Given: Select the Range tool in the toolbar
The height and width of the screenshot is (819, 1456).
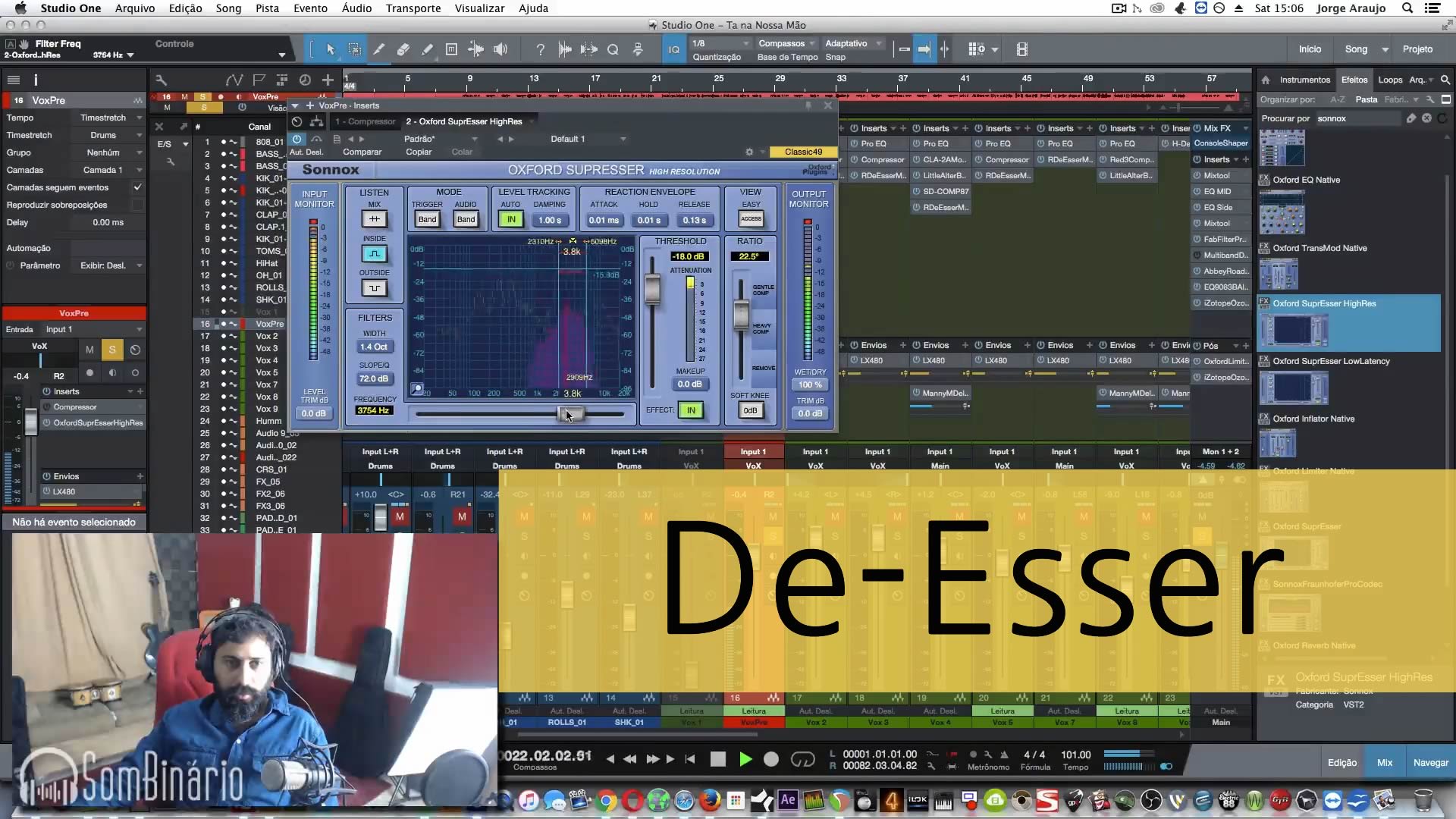Looking at the screenshot, I should 354,49.
